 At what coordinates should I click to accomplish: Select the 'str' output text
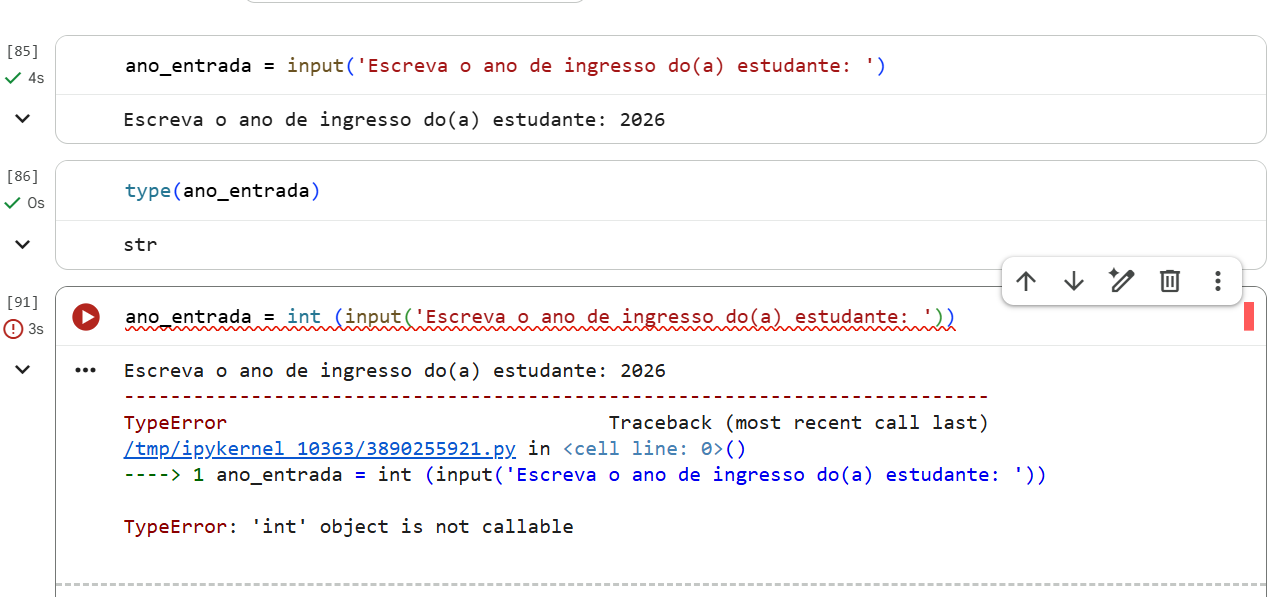140,244
